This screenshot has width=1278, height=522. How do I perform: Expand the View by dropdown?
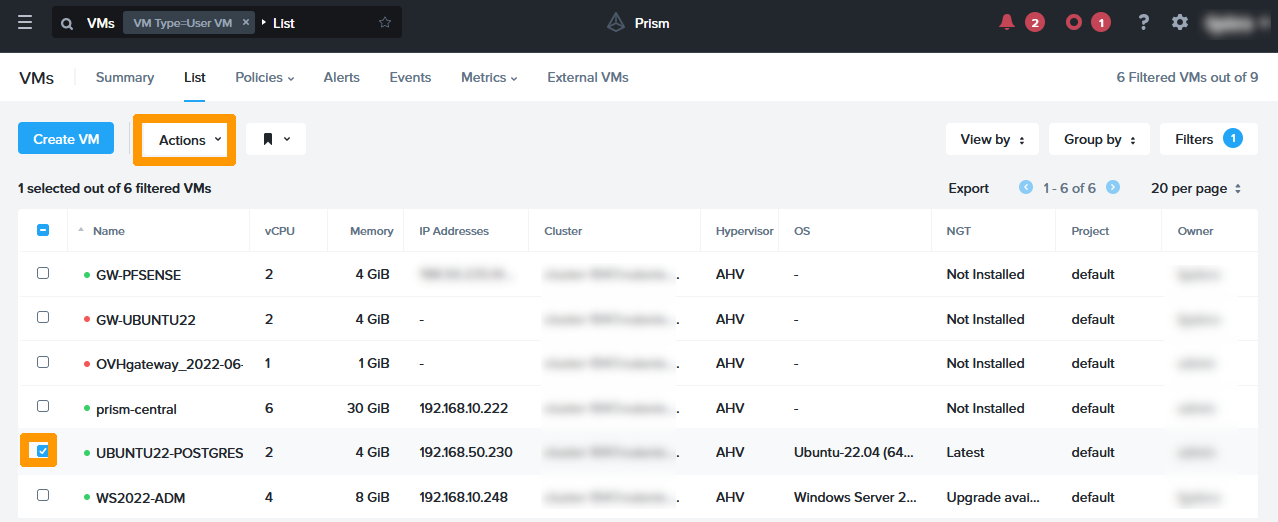[992, 140]
